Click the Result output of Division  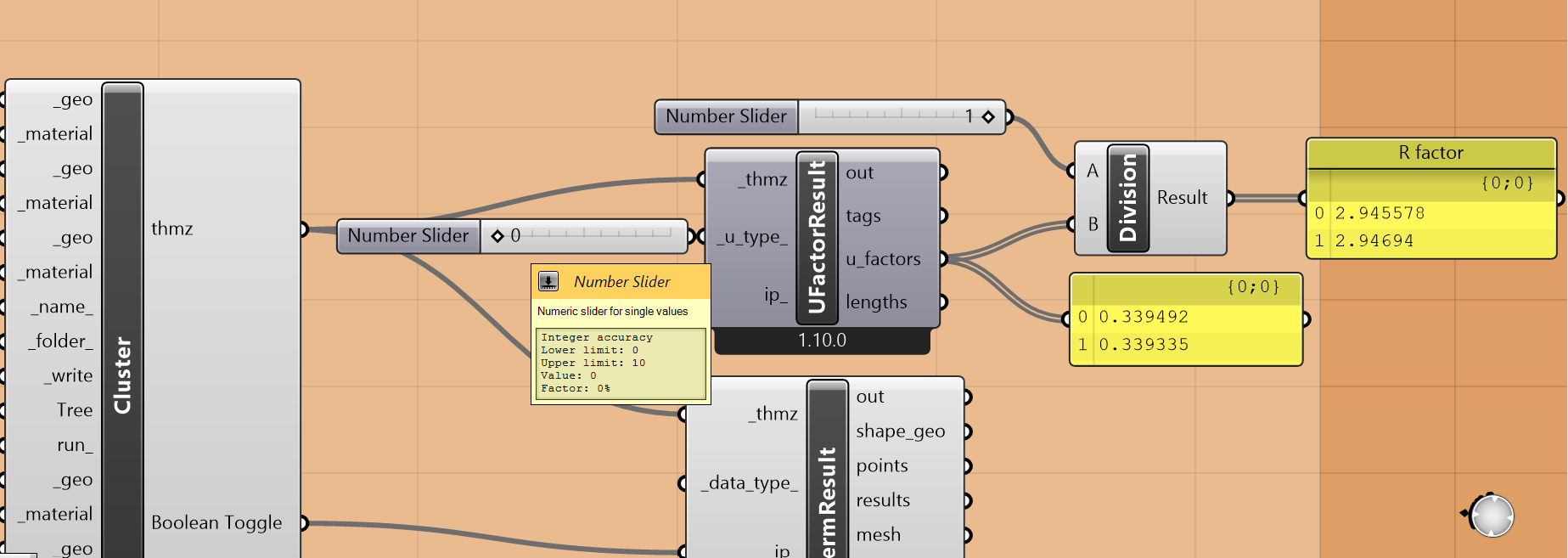coord(1182,198)
